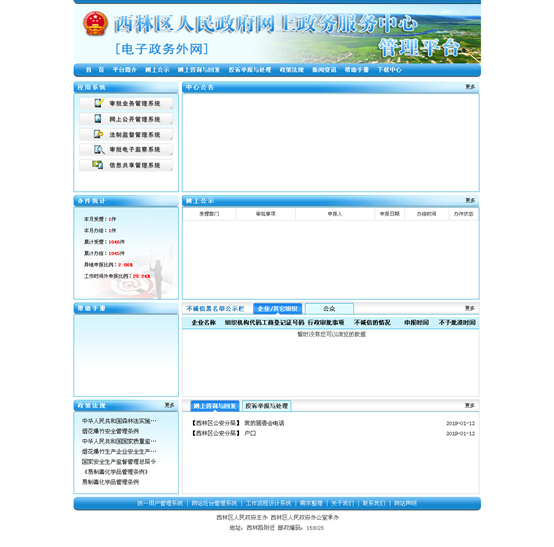Open 联系我们 in the footer bar
The width and height of the screenshot is (554, 547).
click(x=374, y=503)
